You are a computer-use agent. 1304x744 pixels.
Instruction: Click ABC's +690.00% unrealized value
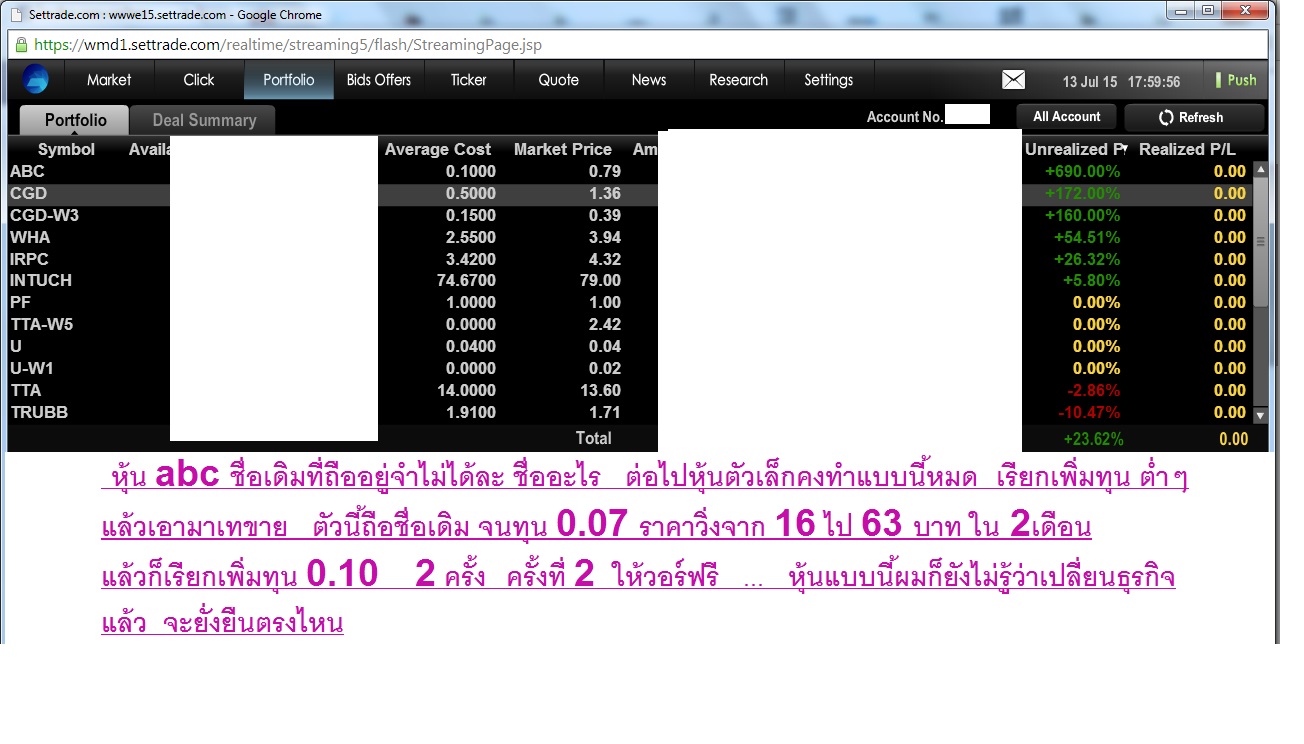point(1082,171)
